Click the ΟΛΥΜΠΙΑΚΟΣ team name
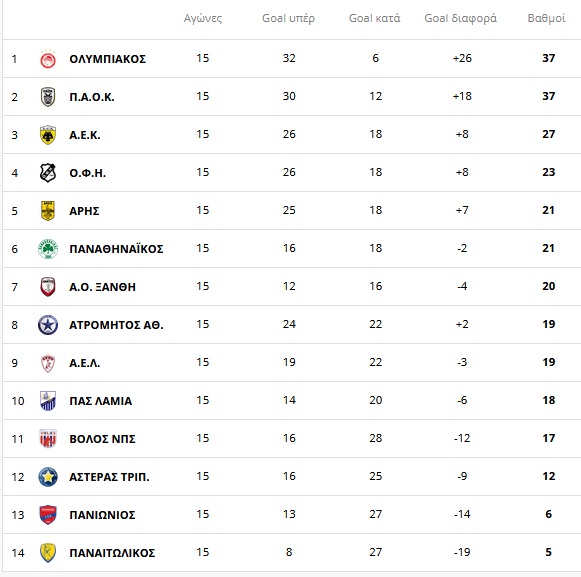The image size is (581, 577). [x=107, y=59]
